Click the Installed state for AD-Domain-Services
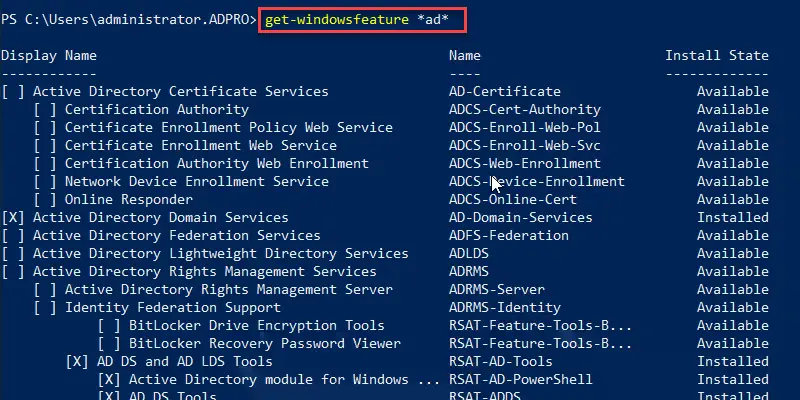The image size is (800, 400). [x=733, y=217]
